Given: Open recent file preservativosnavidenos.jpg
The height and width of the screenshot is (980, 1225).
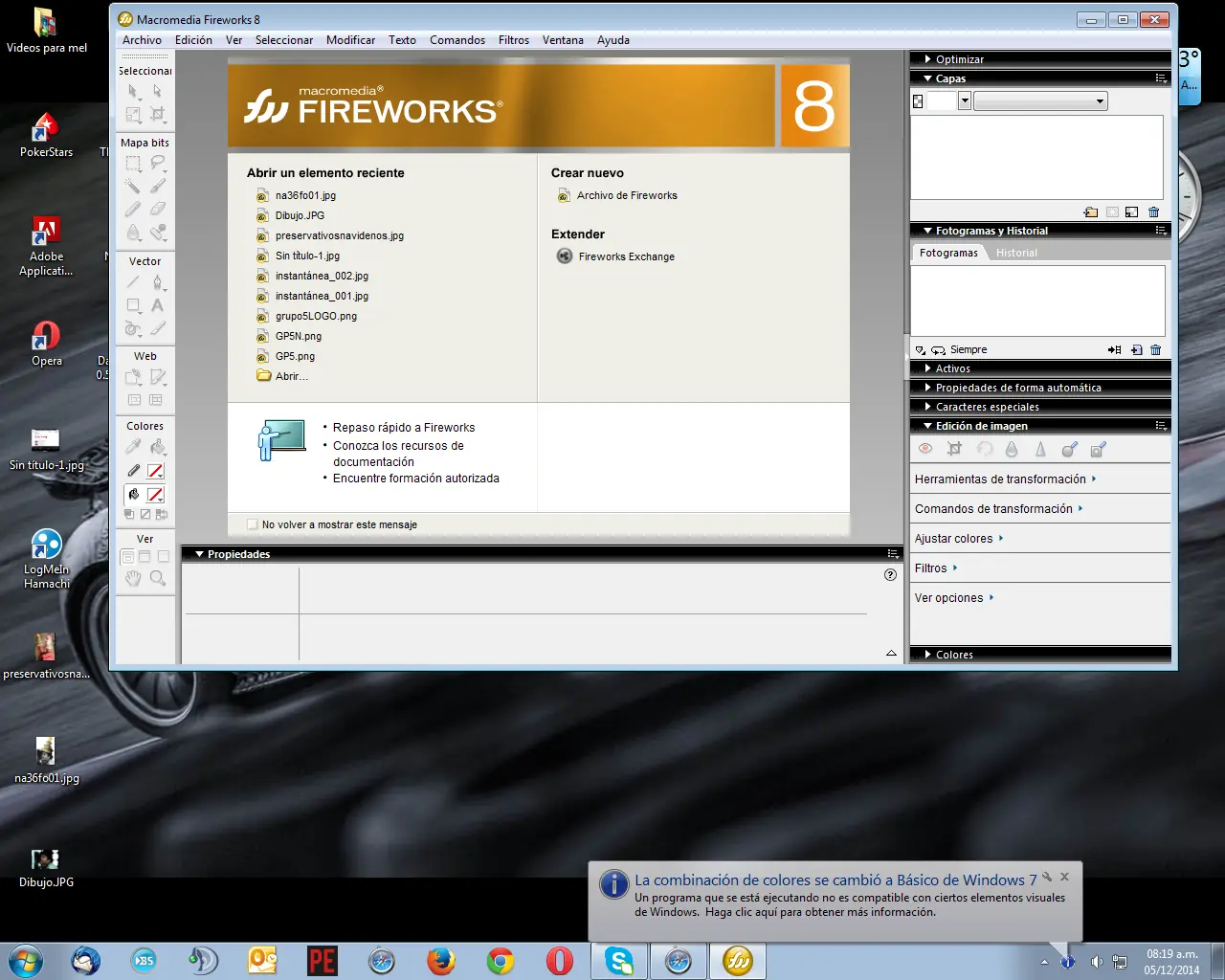Looking at the screenshot, I should (x=340, y=235).
